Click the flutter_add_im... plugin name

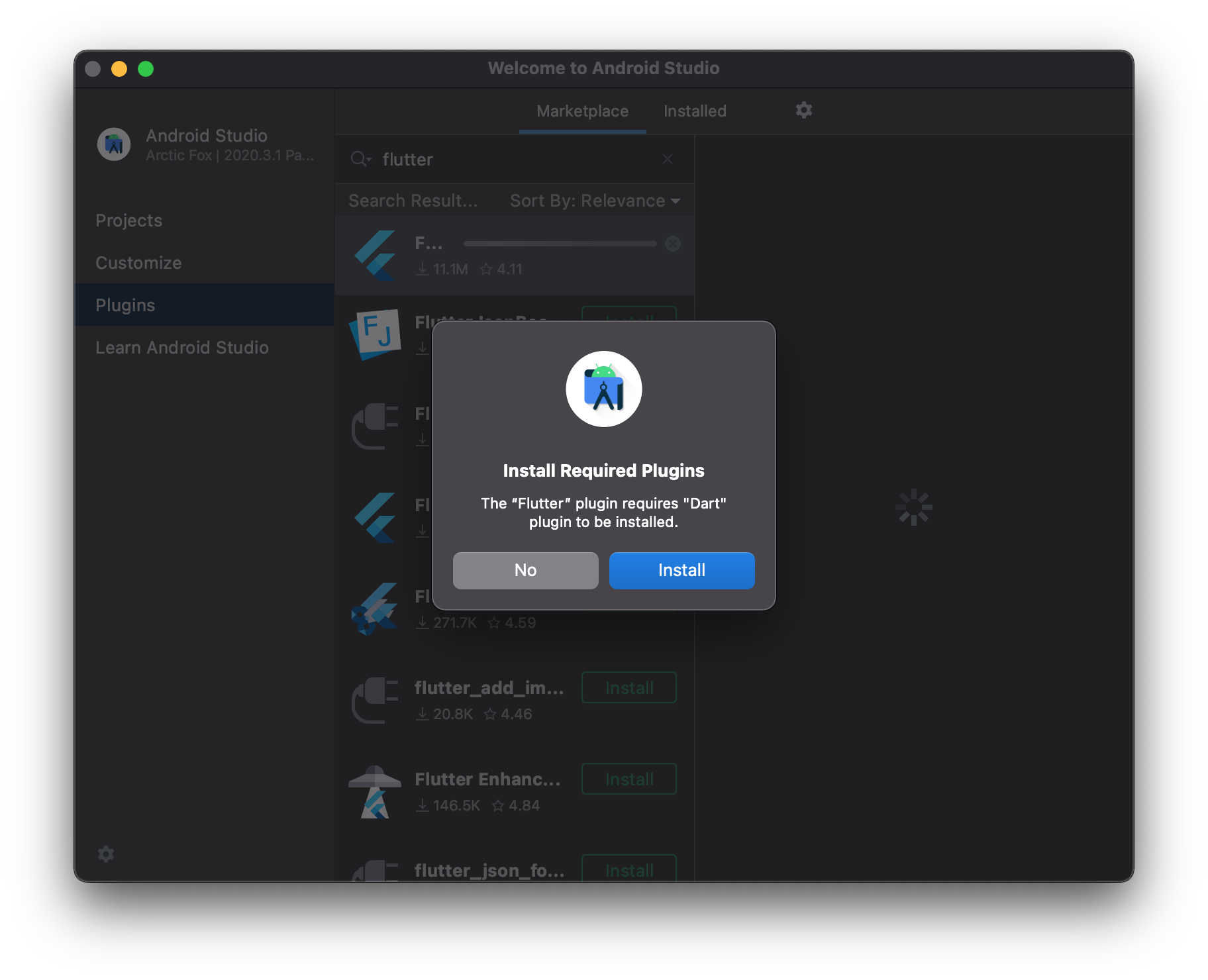[489, 688]
